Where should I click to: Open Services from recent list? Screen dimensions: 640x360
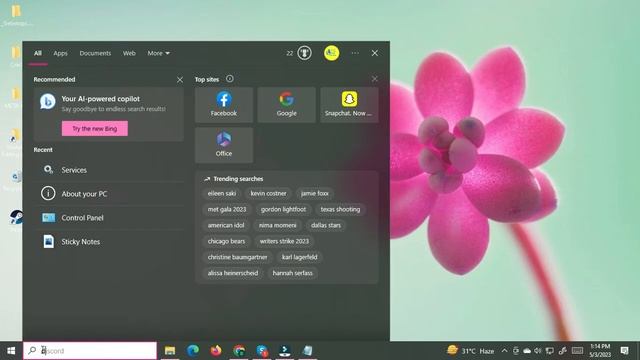pos(109,170)
